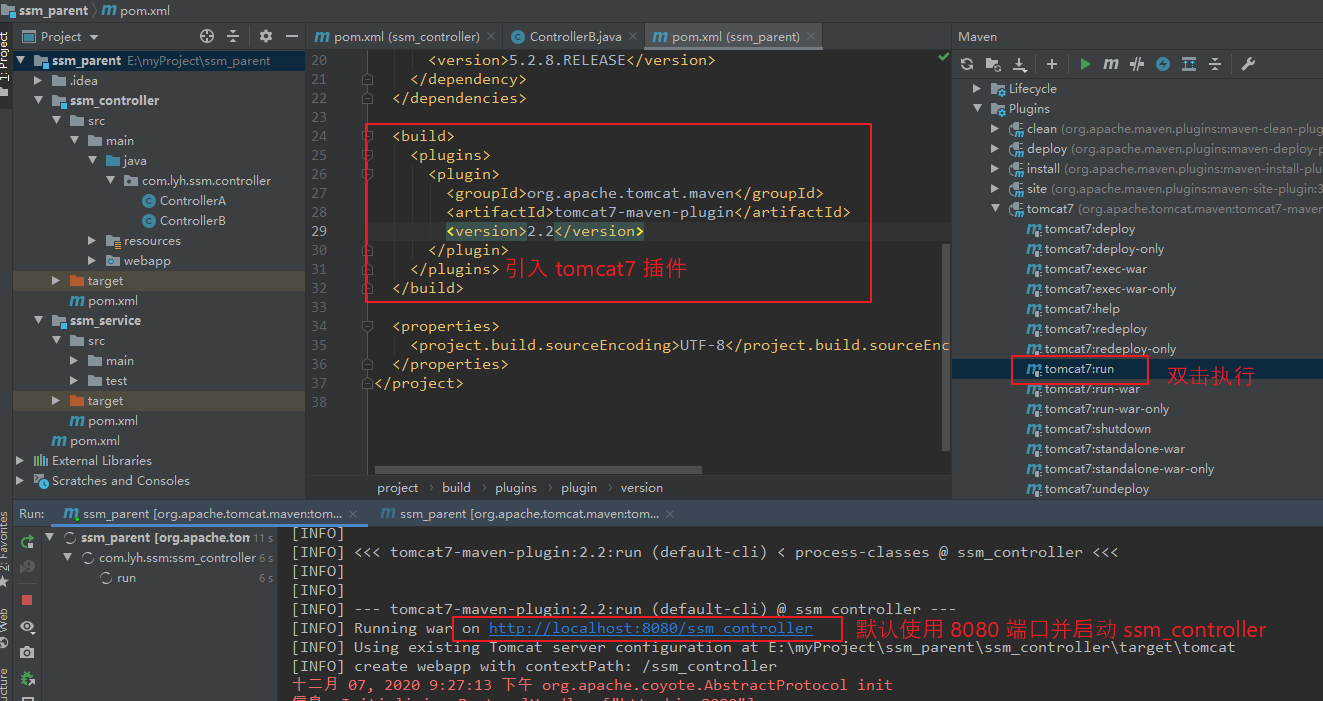Click 'plugins' in the editor breadcrumb
This screenshot has width=1323, height=701.
[516, 488]
